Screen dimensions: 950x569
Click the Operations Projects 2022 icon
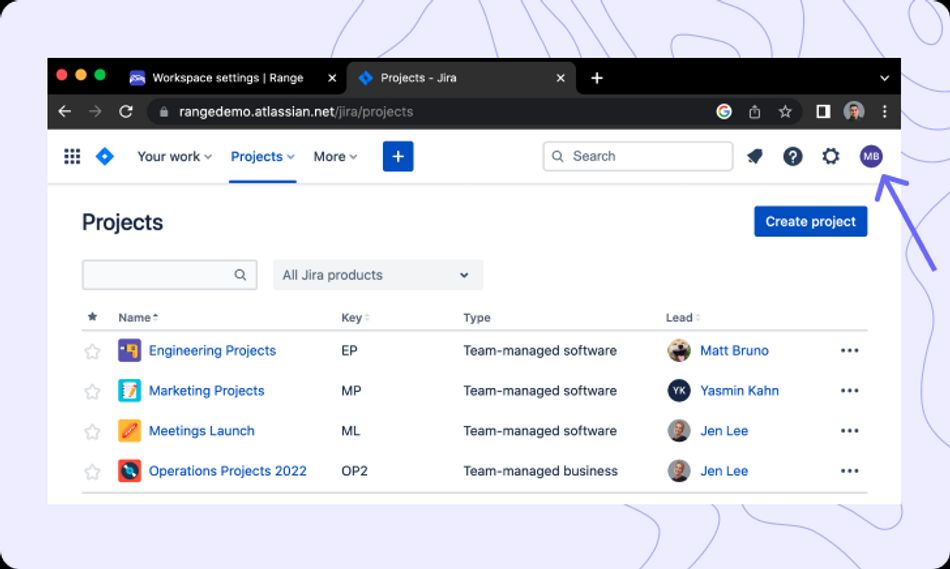130,471
